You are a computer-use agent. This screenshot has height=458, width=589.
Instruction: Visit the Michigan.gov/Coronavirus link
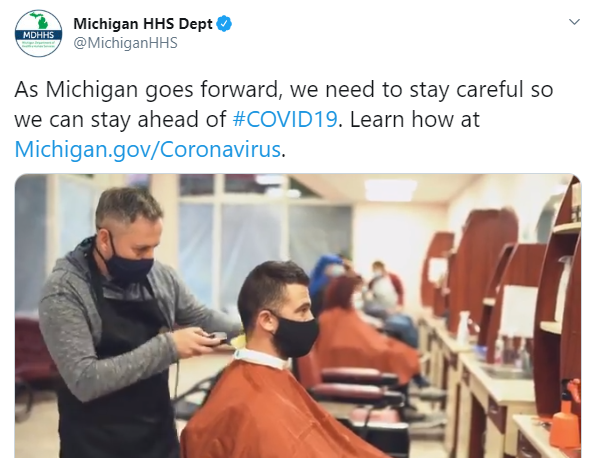pyautogui.click(x=148, y=150)
